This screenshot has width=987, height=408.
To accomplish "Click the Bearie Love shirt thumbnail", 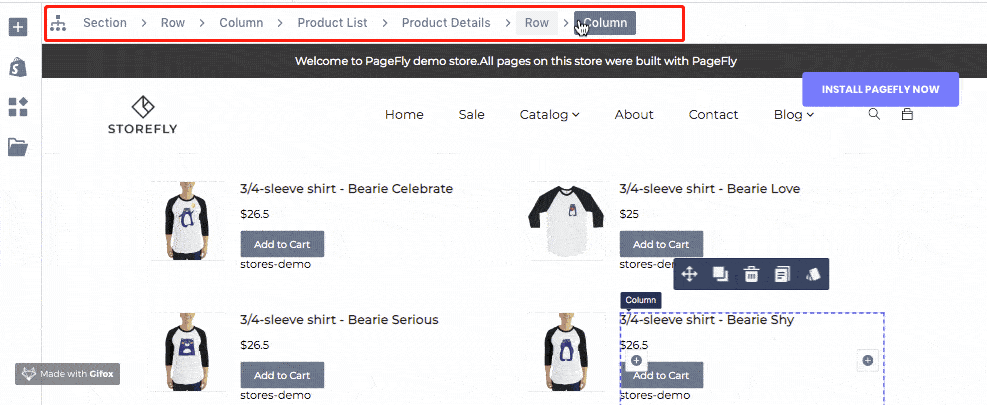I will click(566, 221).
